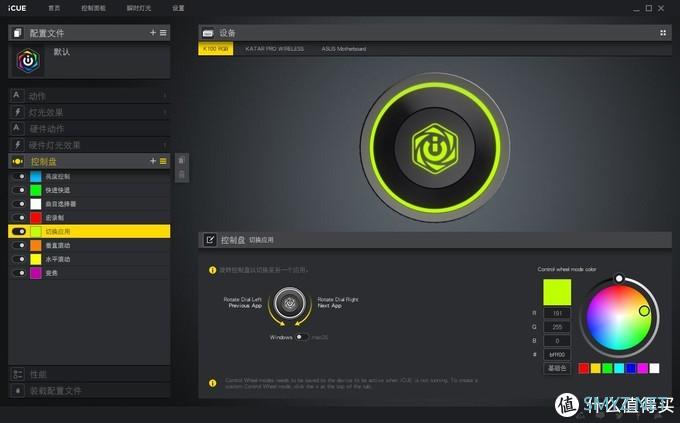Expand the 装载配置文件 section
The height and width of the screenshot is (423, 680).
point(89,390)
